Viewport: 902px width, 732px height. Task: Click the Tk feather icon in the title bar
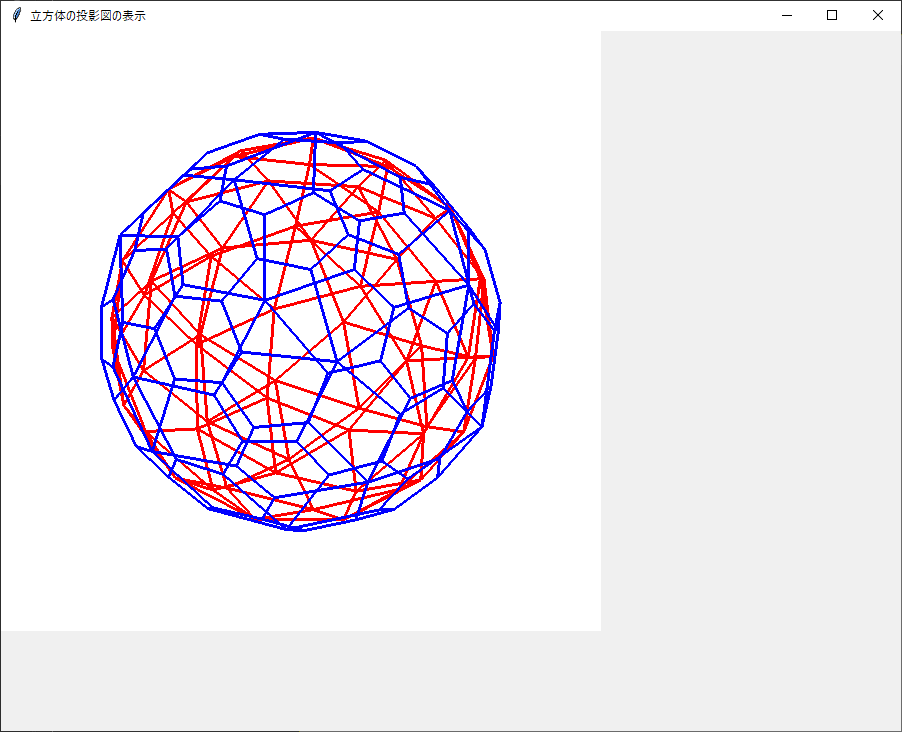[x=17, y=16]
